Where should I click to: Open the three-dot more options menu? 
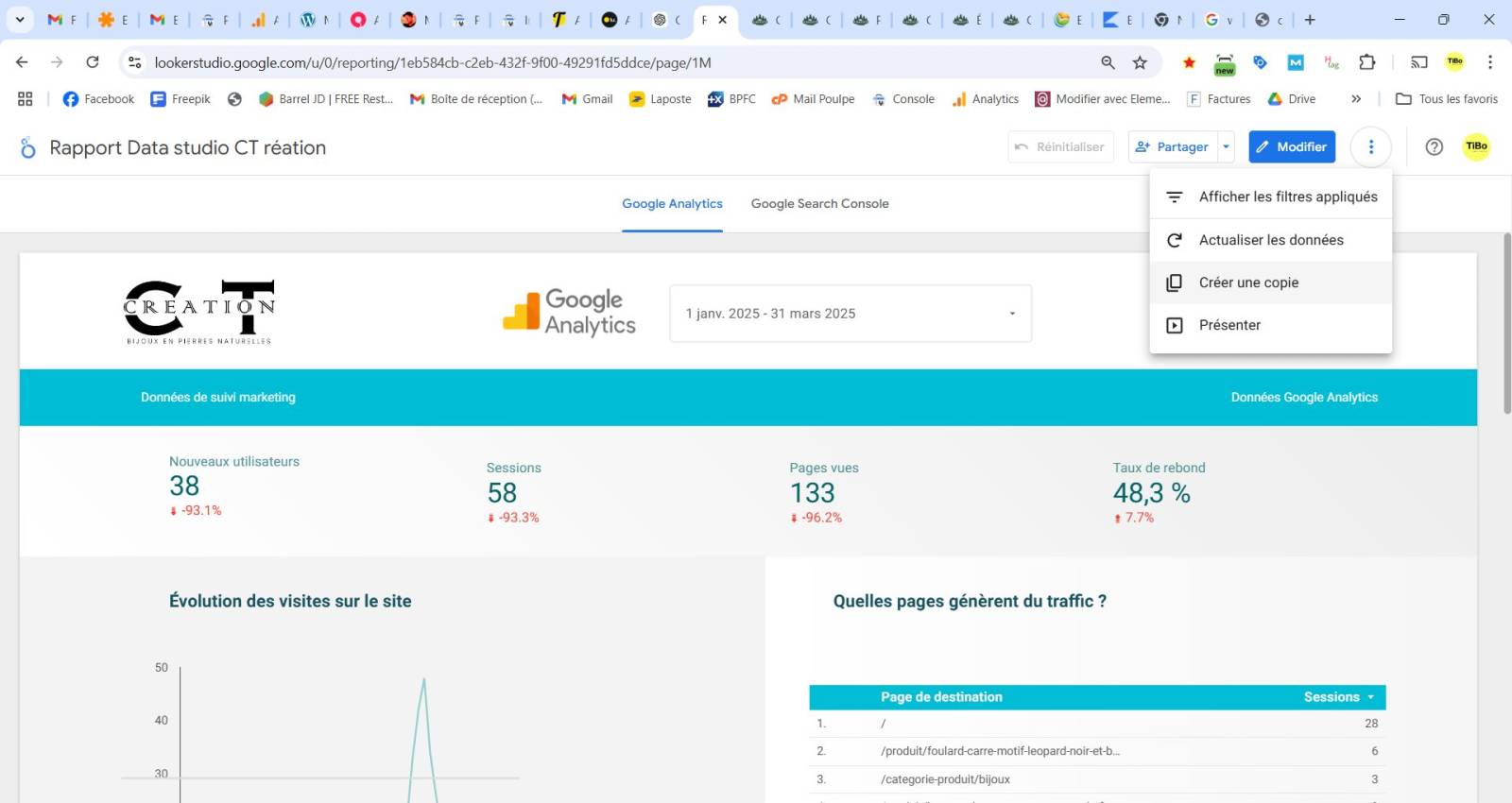[x=1370, y=146]
